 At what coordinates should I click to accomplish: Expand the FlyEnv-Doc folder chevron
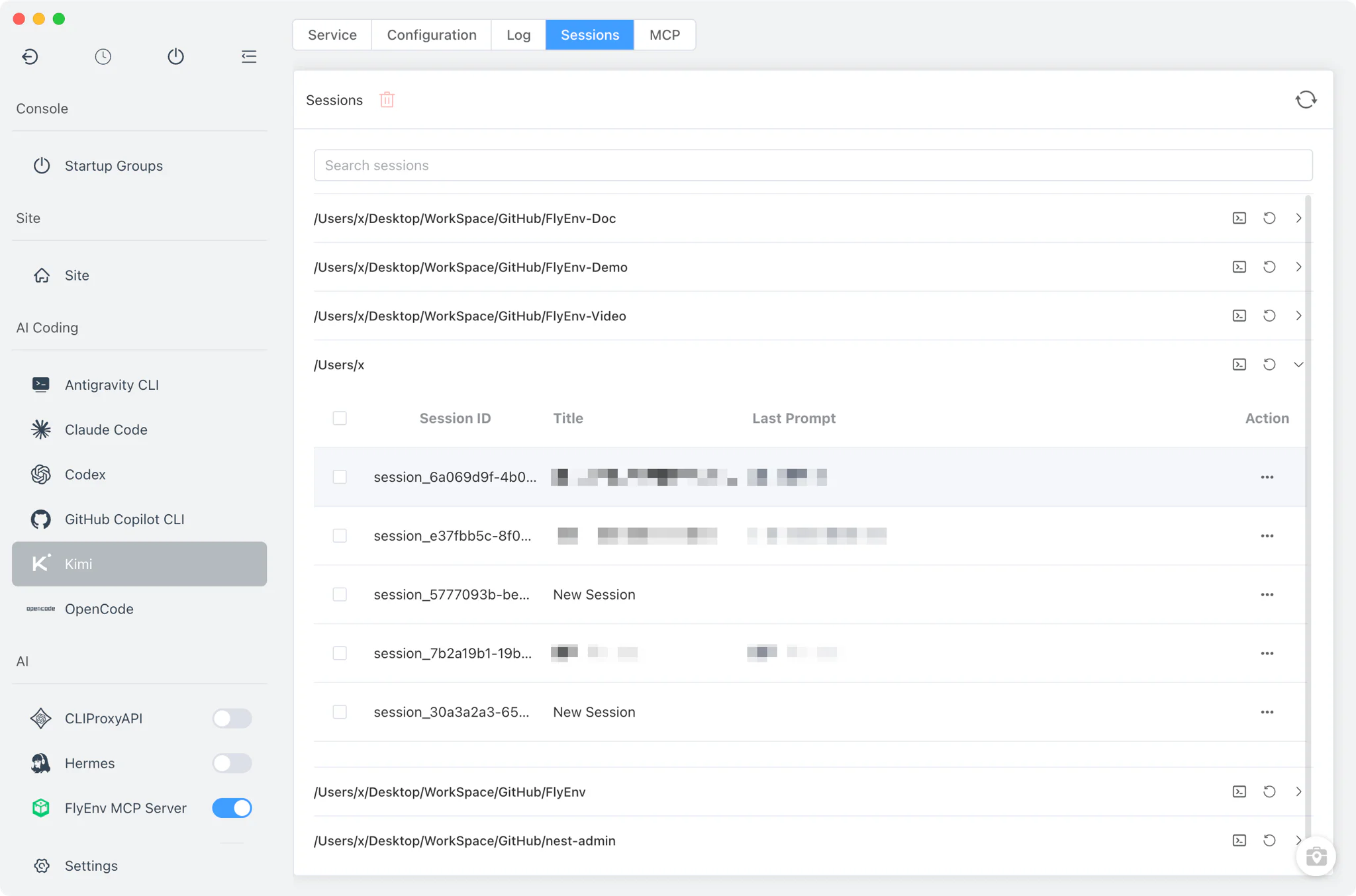[x=1298, y=218]
